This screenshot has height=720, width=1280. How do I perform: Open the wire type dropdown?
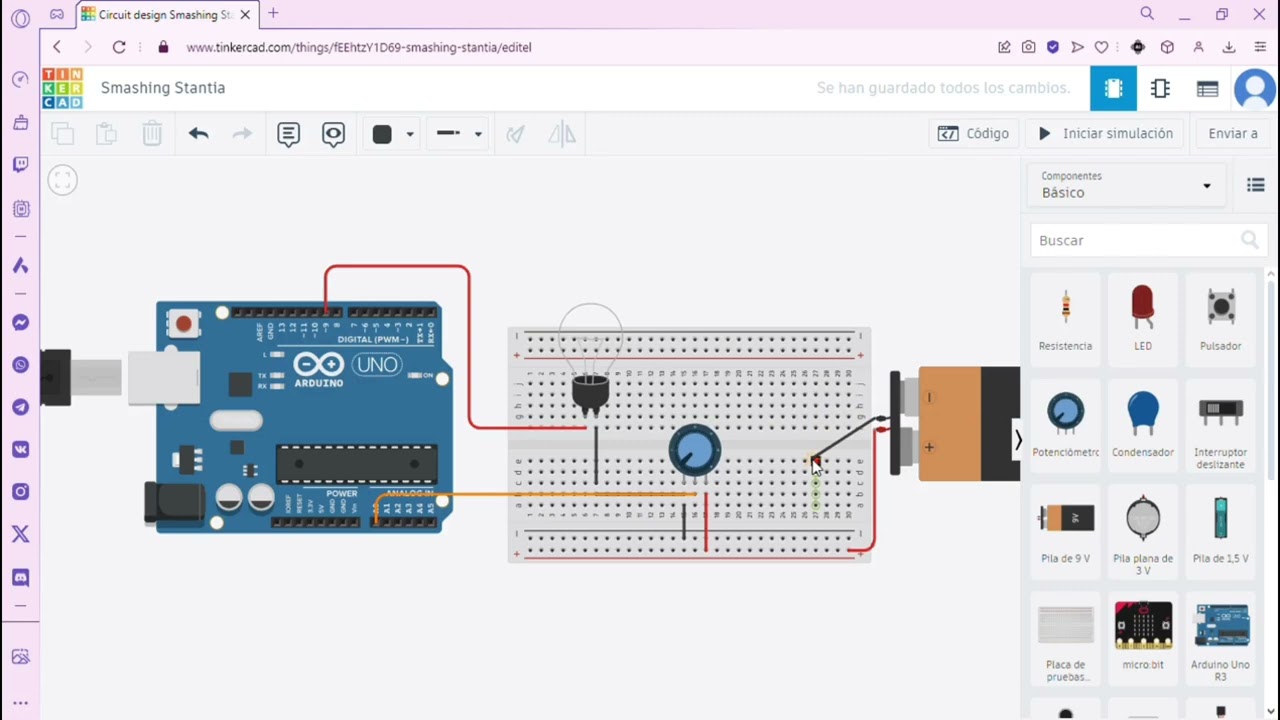point(459,134)
